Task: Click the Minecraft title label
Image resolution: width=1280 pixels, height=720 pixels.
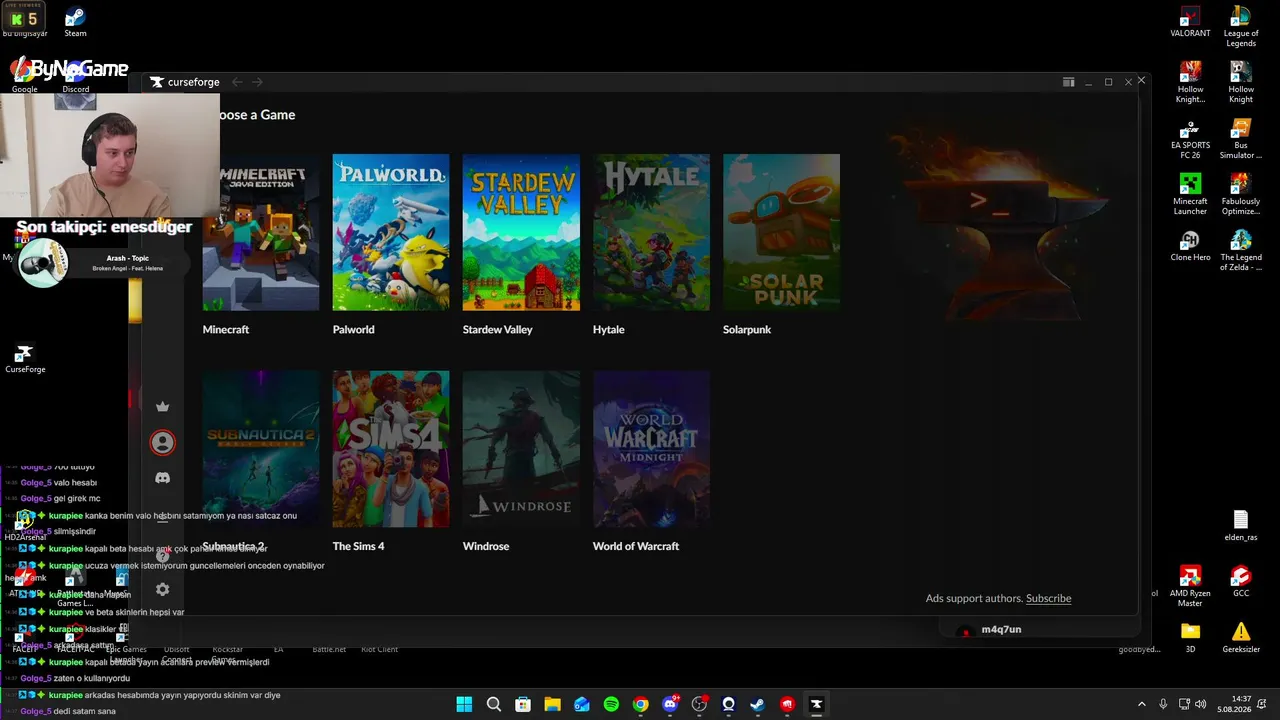Action: point(226,329)
